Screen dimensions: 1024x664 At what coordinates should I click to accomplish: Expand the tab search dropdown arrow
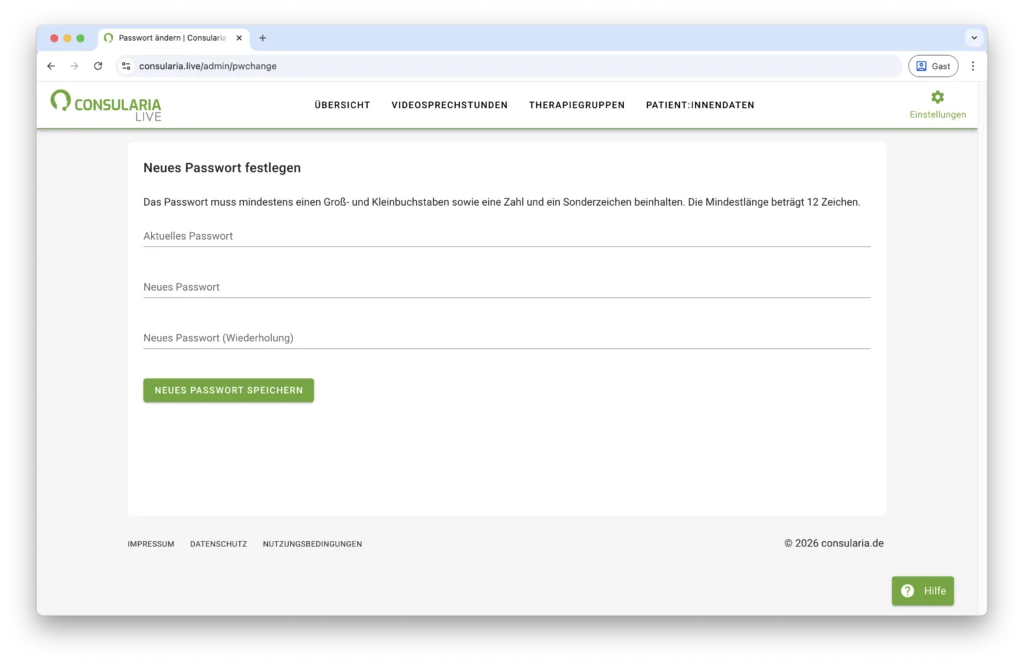(x=973, y=38)
